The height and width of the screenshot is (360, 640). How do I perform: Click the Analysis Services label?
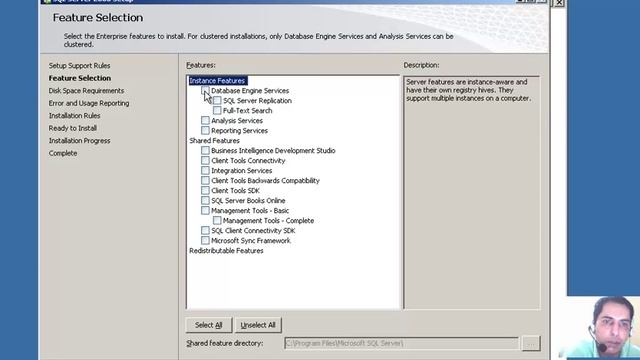click(x=237, y=121)
